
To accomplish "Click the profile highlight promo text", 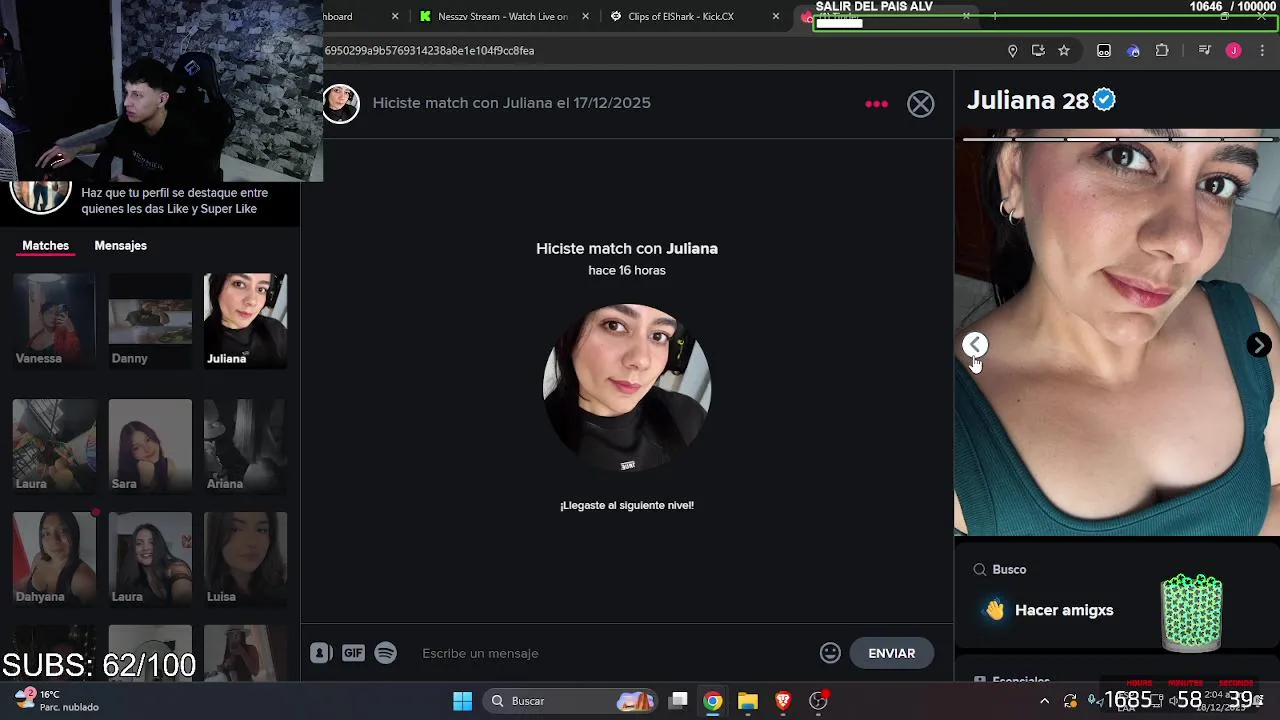I will [175, 201].
